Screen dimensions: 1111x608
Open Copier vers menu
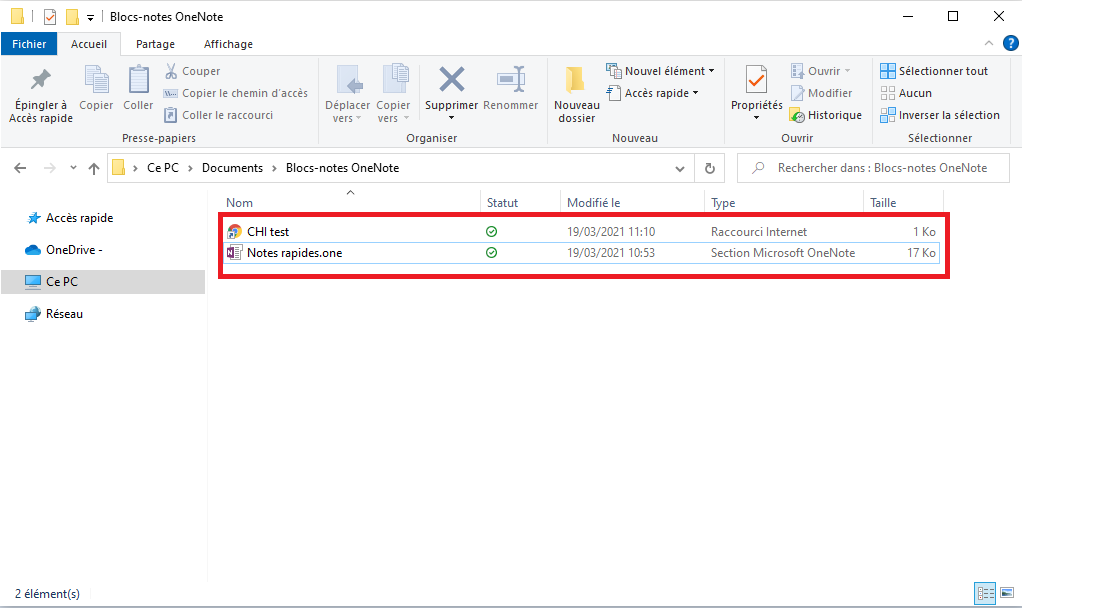click(x=393, y=95)
